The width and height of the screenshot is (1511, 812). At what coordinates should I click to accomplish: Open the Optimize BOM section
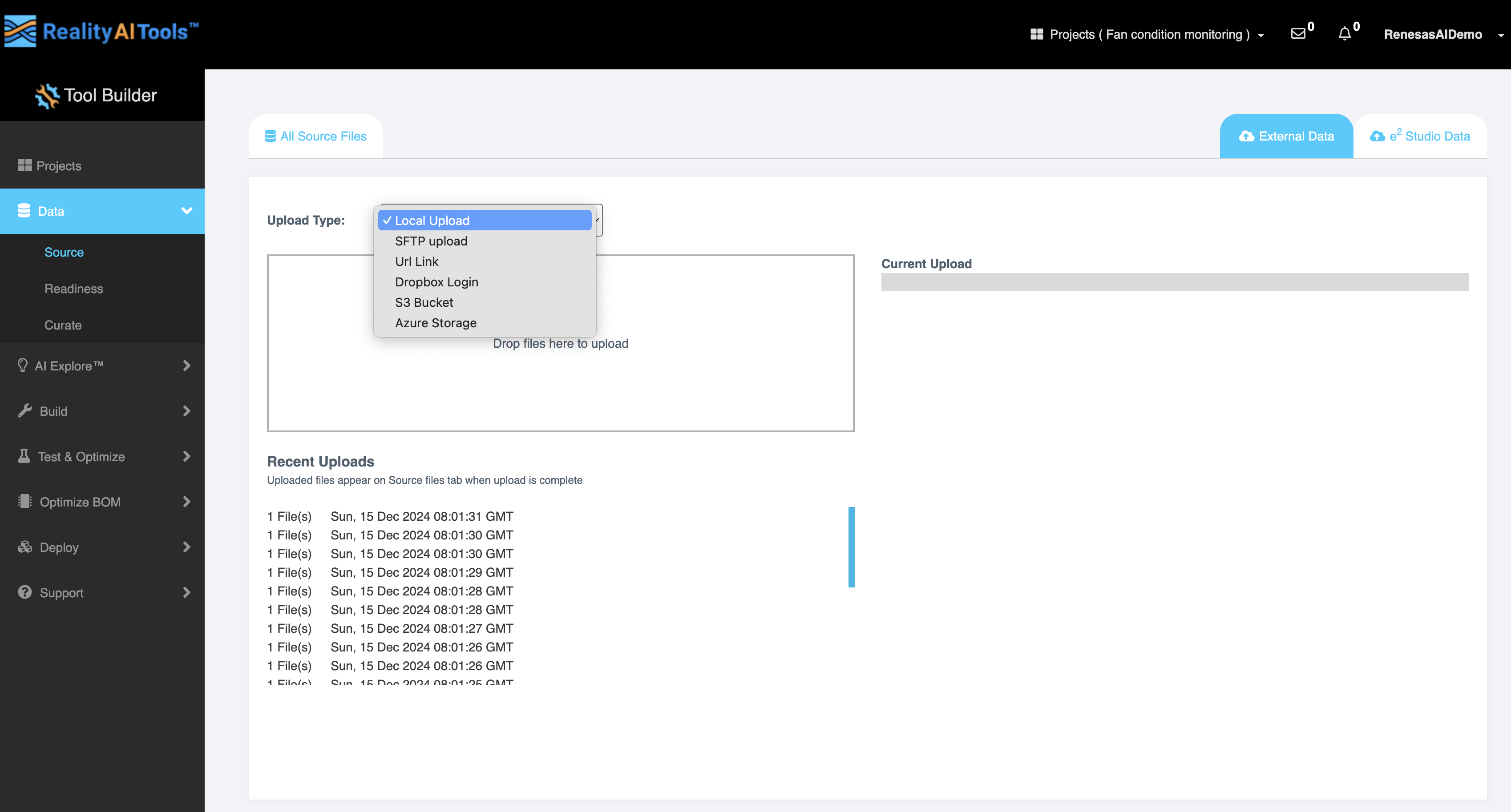coord(80,502)
